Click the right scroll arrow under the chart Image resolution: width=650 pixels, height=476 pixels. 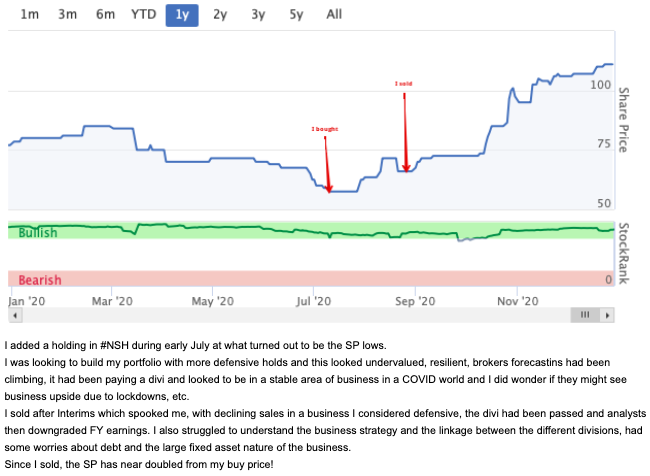(607, 316)
